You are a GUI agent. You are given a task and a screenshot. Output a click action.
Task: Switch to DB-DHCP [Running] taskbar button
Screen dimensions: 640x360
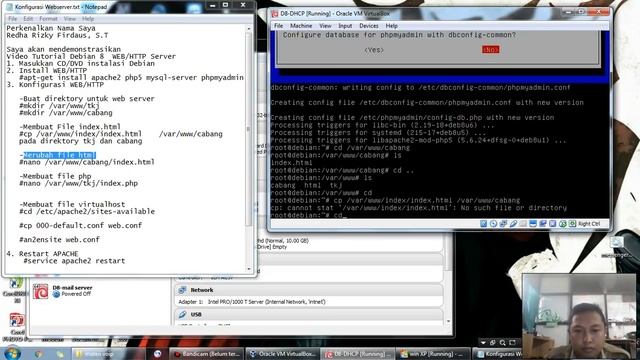click(x=358, y=354)
